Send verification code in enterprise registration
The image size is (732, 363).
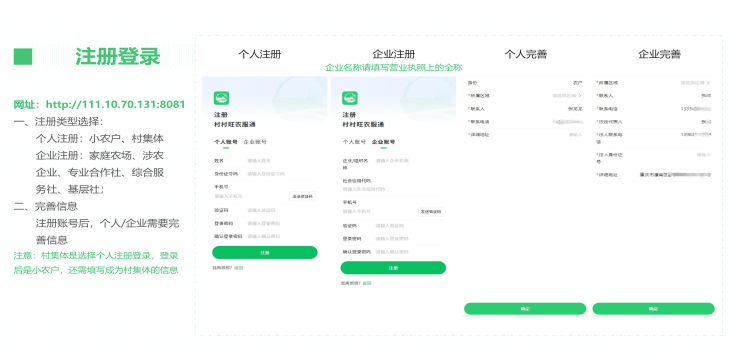coord(431,212)
